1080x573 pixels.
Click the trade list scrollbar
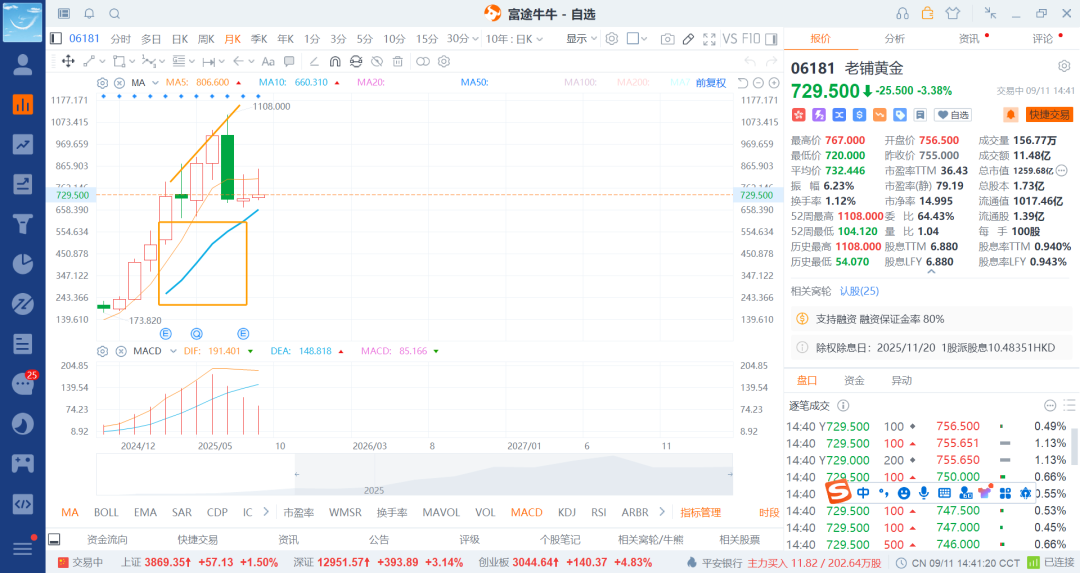coord(1074,446)
